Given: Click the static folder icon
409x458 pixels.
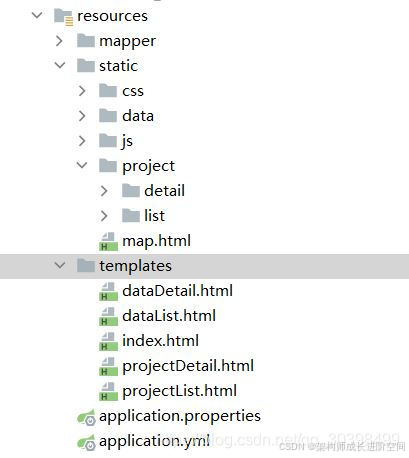Looking at the screenshot, I should (x=86, y=65).
